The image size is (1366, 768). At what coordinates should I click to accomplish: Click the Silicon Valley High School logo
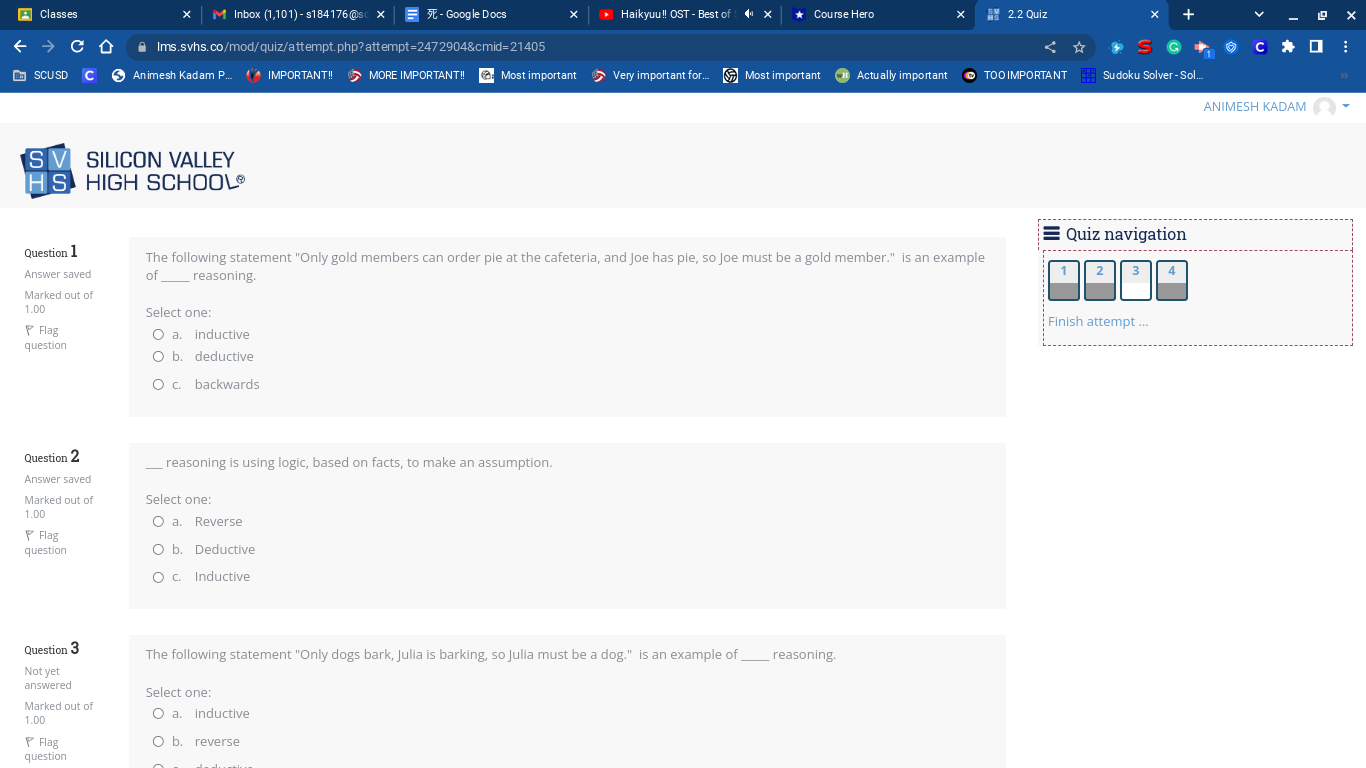tap(132, 170)
